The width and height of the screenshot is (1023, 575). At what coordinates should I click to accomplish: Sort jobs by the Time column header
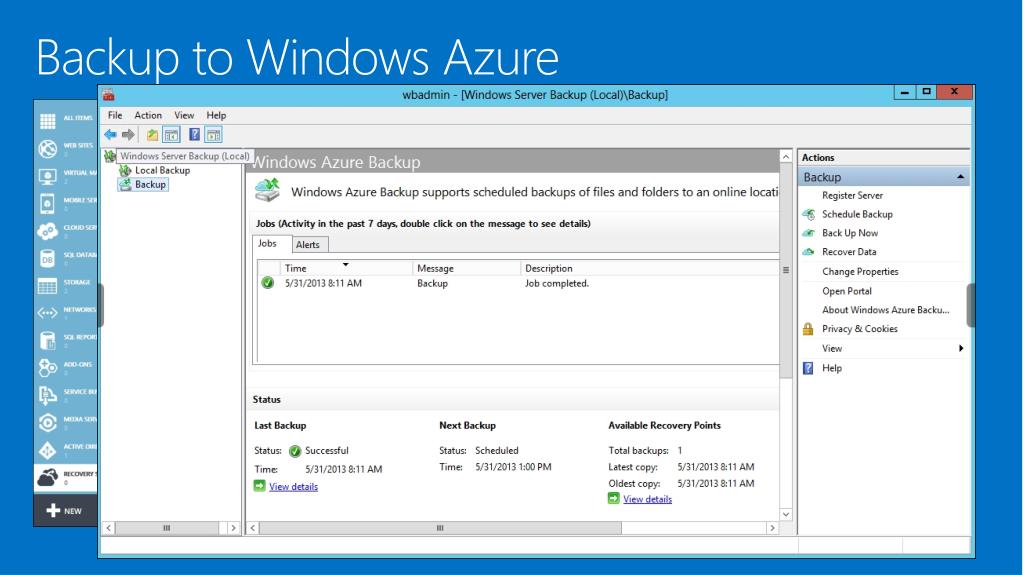[346, 268]
